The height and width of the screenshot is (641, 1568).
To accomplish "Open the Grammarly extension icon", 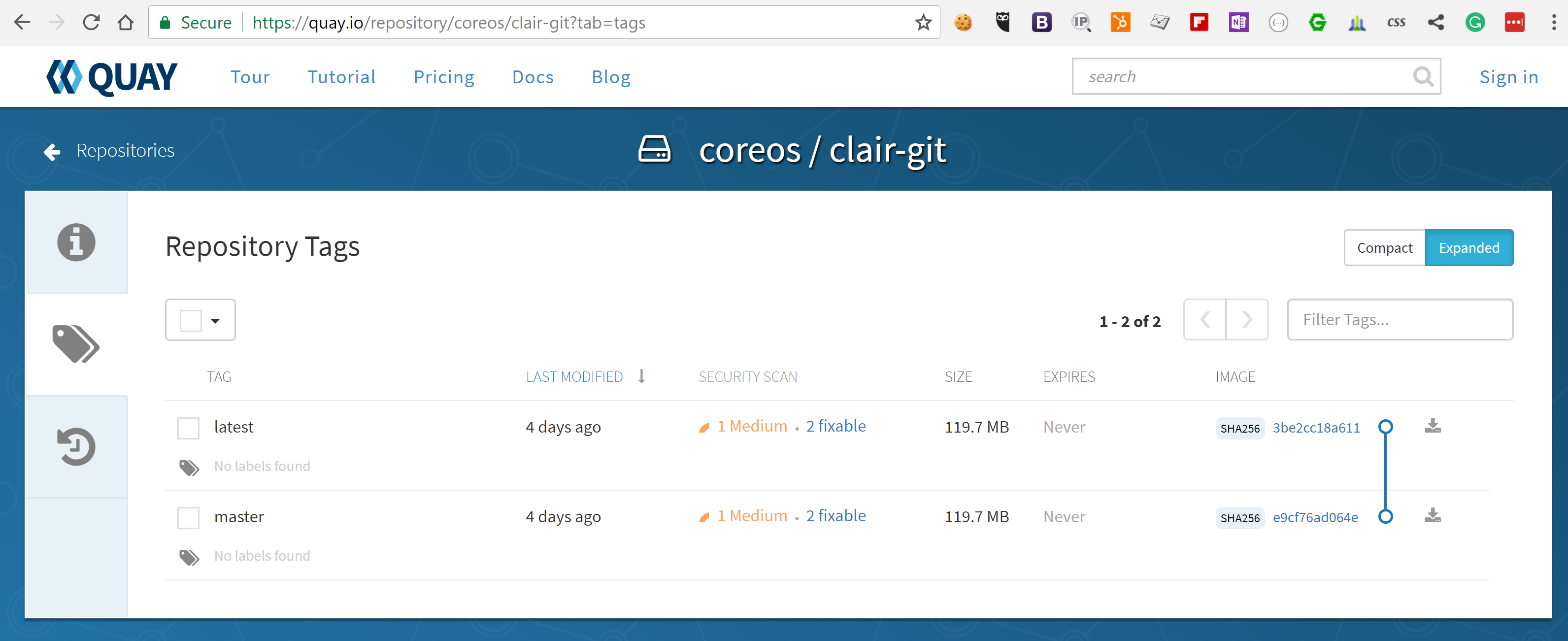I will (x=1475, y=22).
